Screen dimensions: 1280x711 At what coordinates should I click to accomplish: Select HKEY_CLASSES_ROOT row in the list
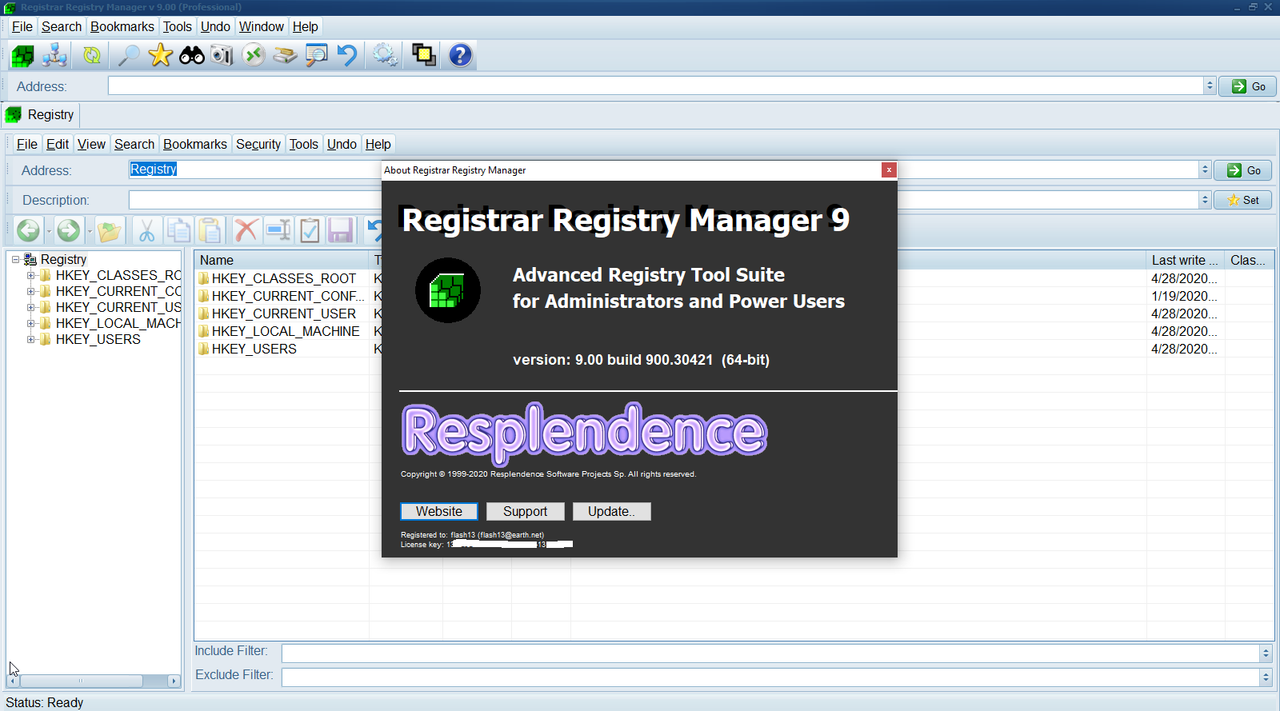click(x=734, y=278)
